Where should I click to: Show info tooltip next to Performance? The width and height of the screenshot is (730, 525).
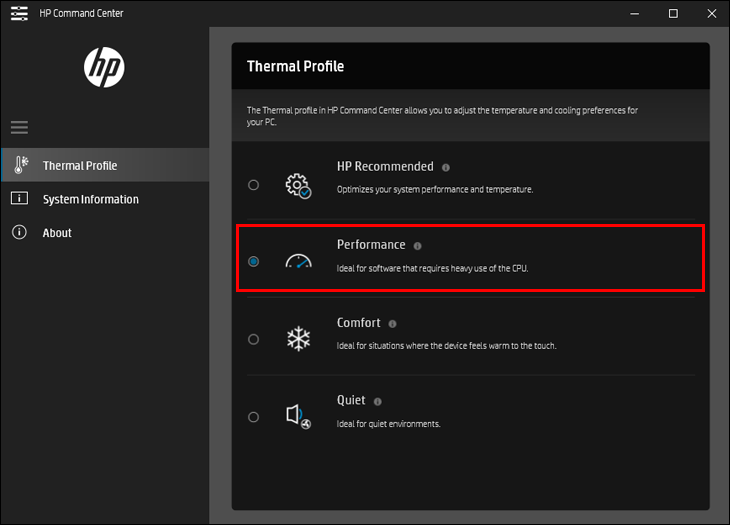pyautogui.click(x=418, y=246)
